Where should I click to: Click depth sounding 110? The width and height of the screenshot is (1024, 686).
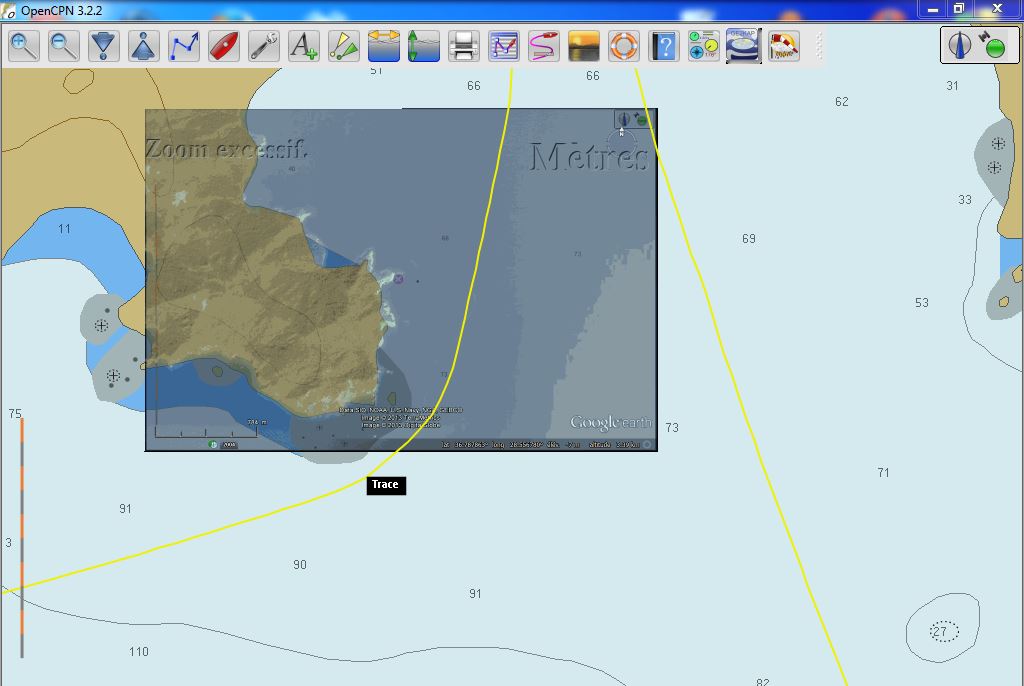pos(138,651)
